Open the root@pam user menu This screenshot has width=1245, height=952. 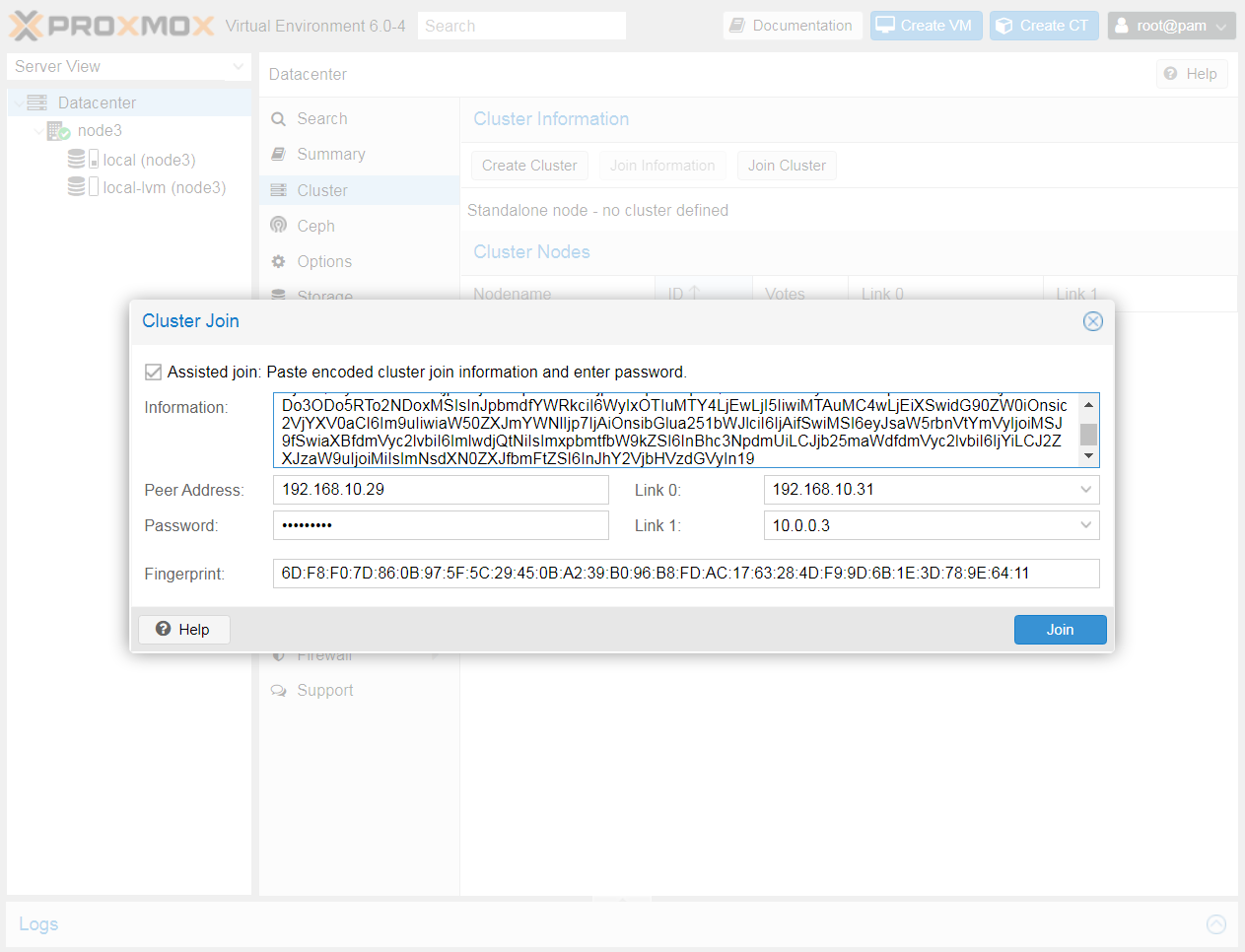click(1171, 26)
